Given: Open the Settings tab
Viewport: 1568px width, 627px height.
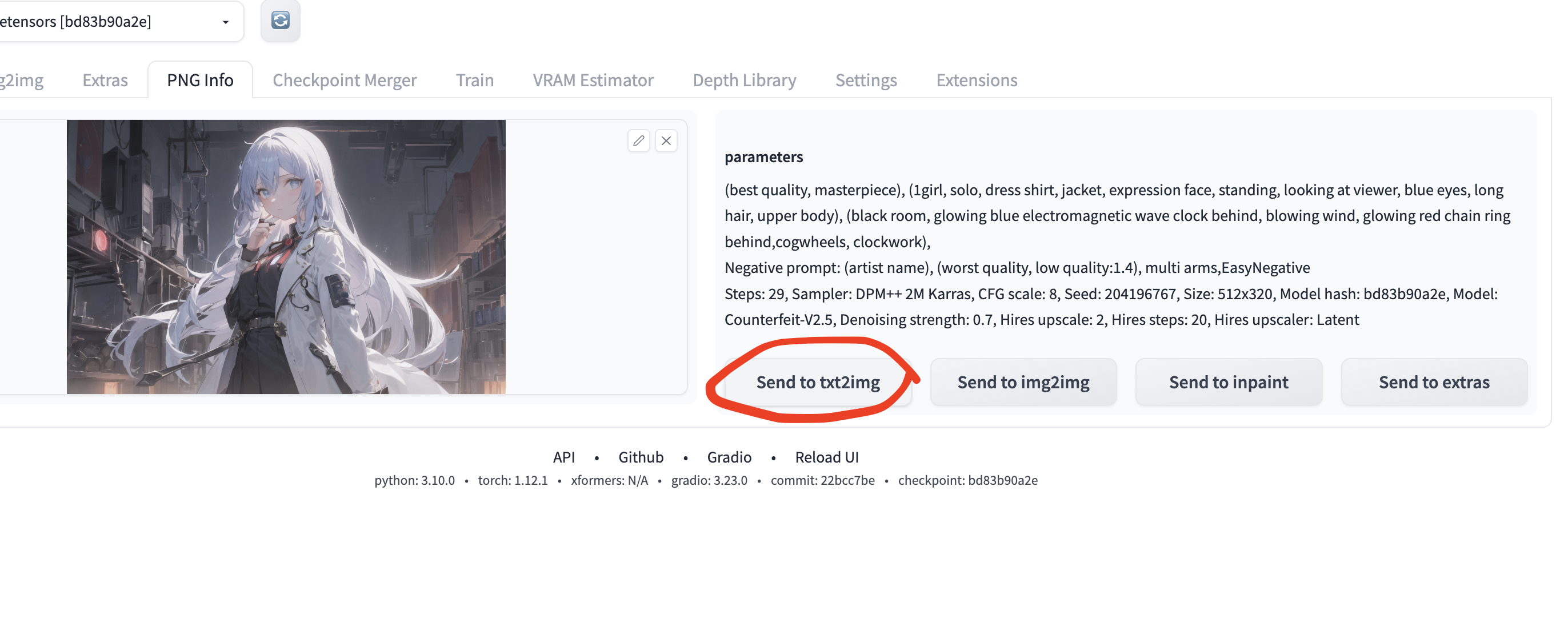Looking at the screenshot, I should pyautogui.click(x=866, y=80).
